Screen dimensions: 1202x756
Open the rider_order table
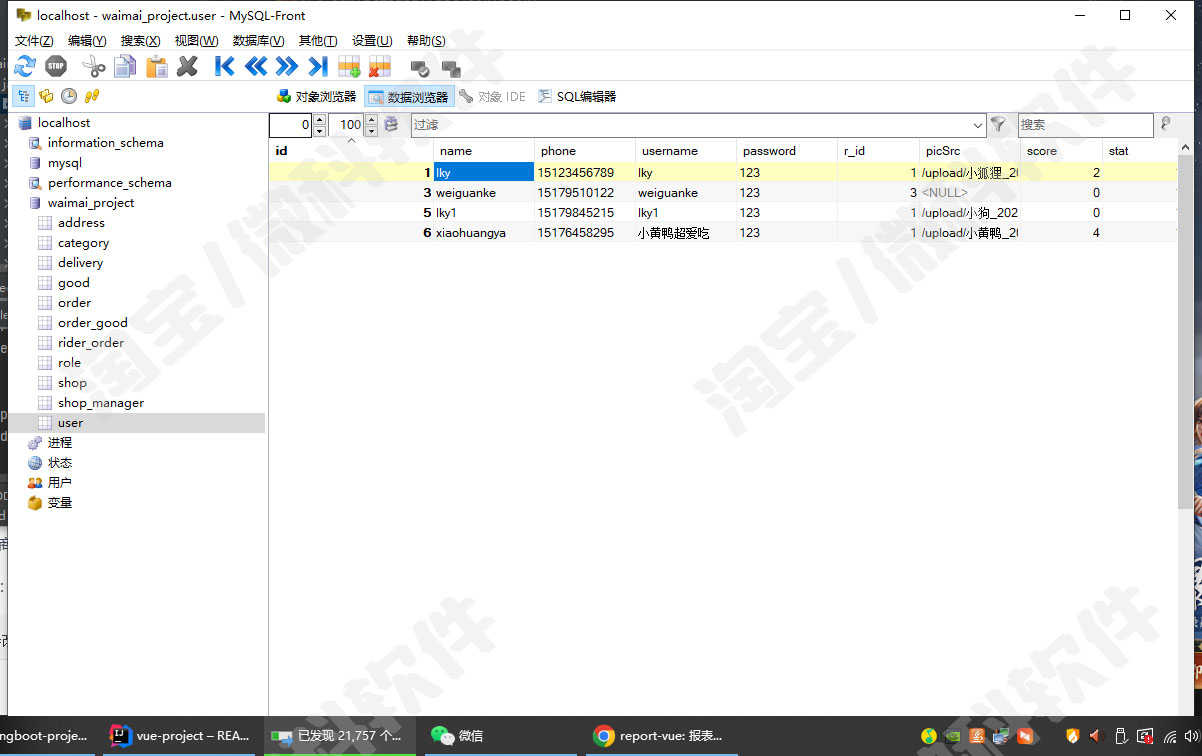coord(91,342)
